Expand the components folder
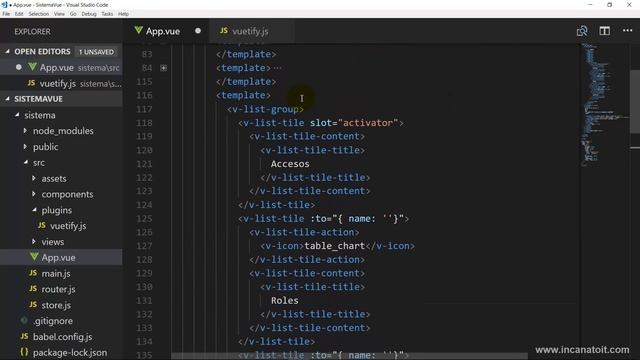Screen dimensions: 640x360 pos(34,194)
